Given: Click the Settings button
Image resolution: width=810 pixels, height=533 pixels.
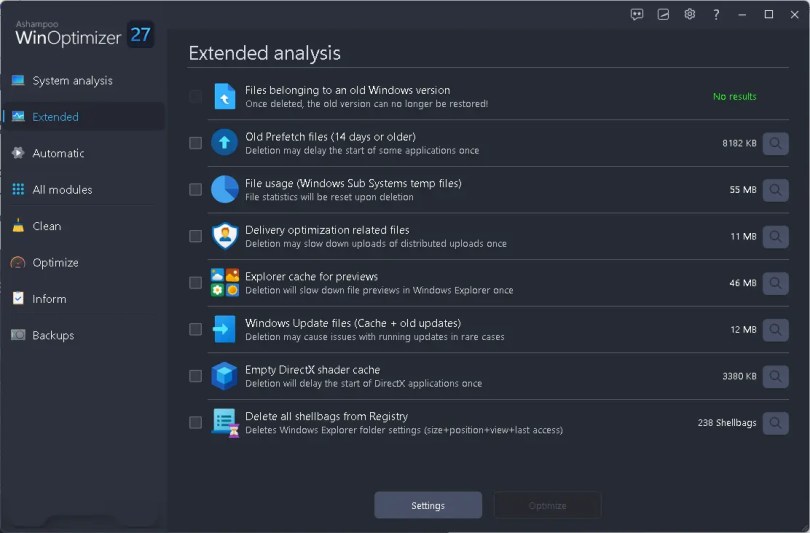Looking at the screenshot, I should 428,505.
